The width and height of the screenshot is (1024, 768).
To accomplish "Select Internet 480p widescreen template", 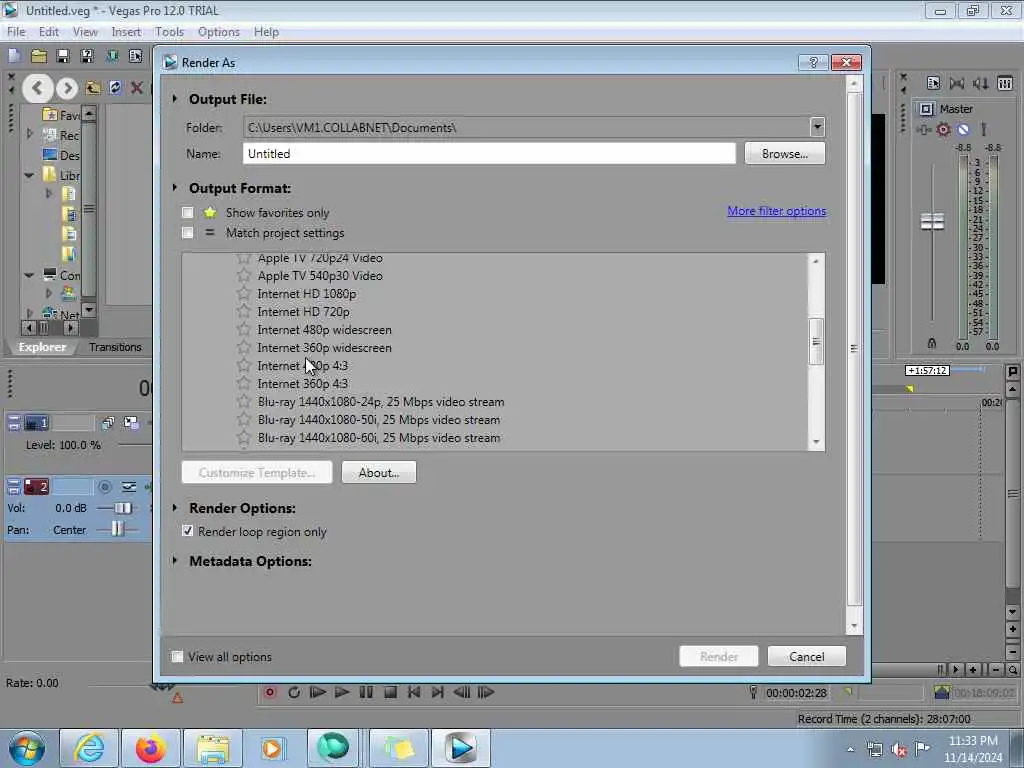I will 325,330.
